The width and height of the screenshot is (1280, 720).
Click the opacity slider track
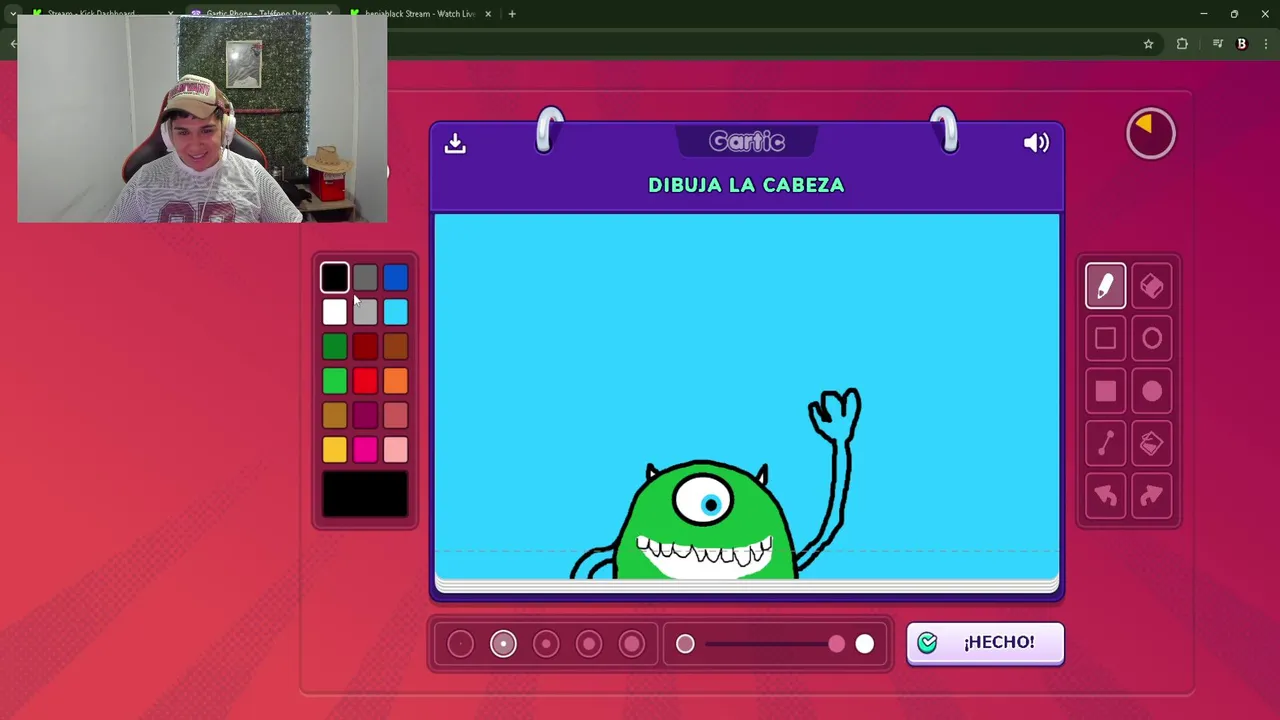pos(775,645)
